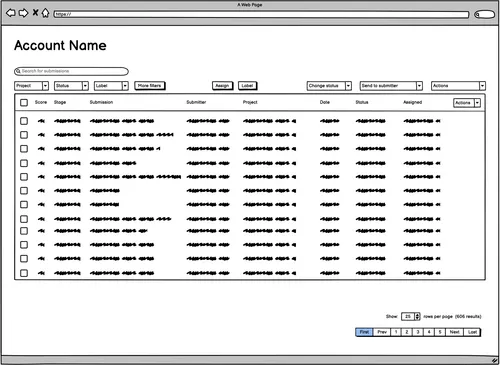Image resolution: width=500 pixels, height=365 pixels.
Task: Sort by the Submitter column header
Action: (x=196, y=102)
